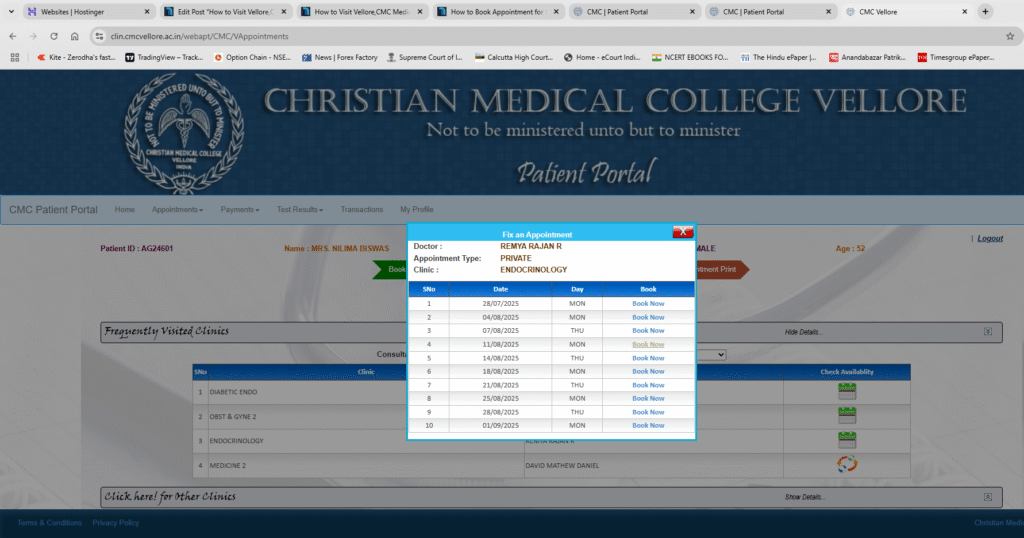Check availability calendar for Diabetic Endo
This screenshot has height=538, width=1024.
[x=847, y=391]
